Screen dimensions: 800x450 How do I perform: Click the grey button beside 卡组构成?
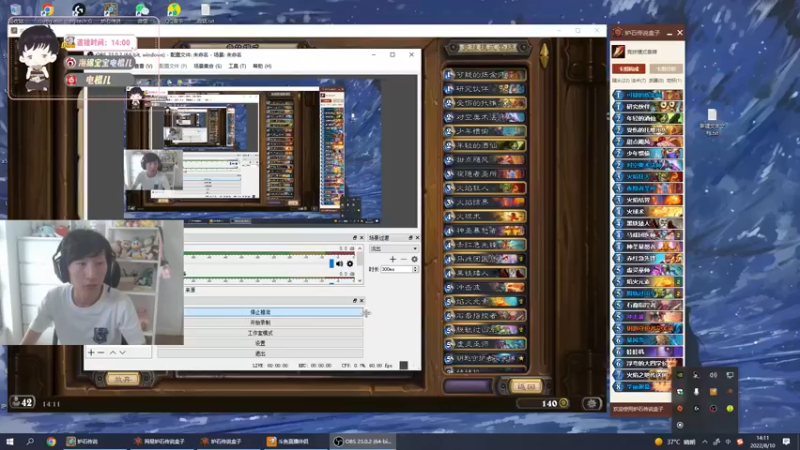(666, 68)
